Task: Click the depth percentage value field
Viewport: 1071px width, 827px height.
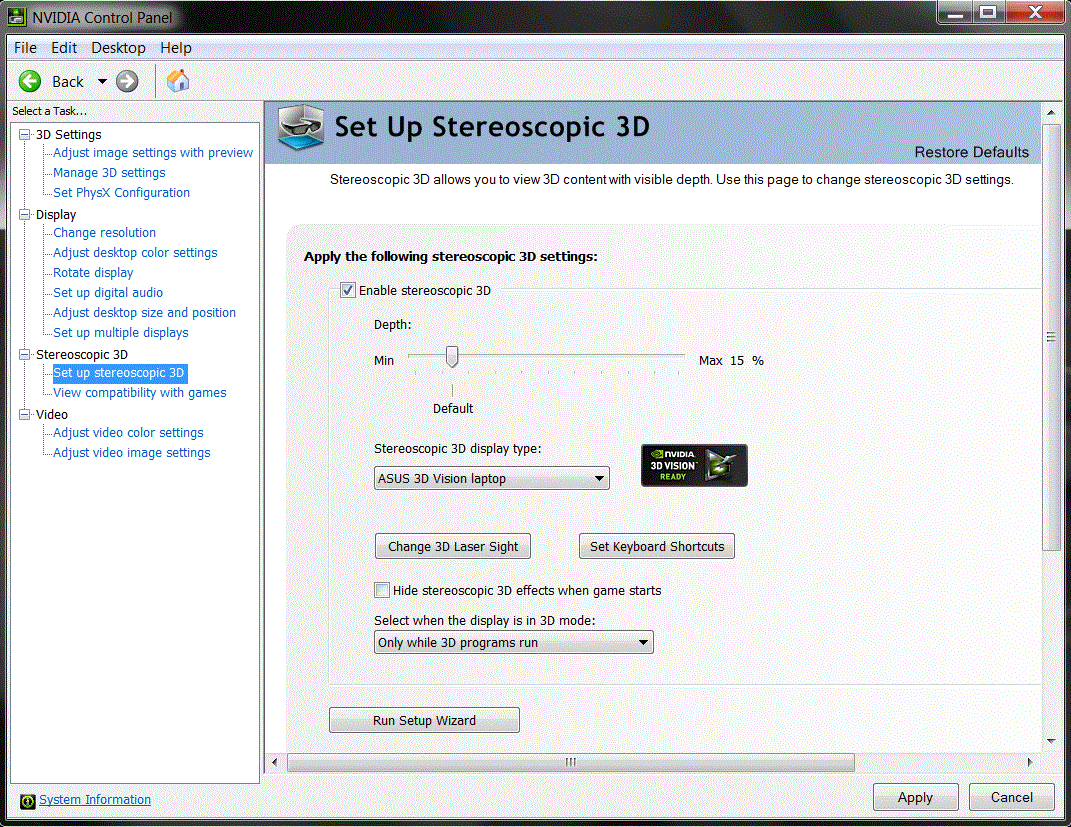Action: 737,361
